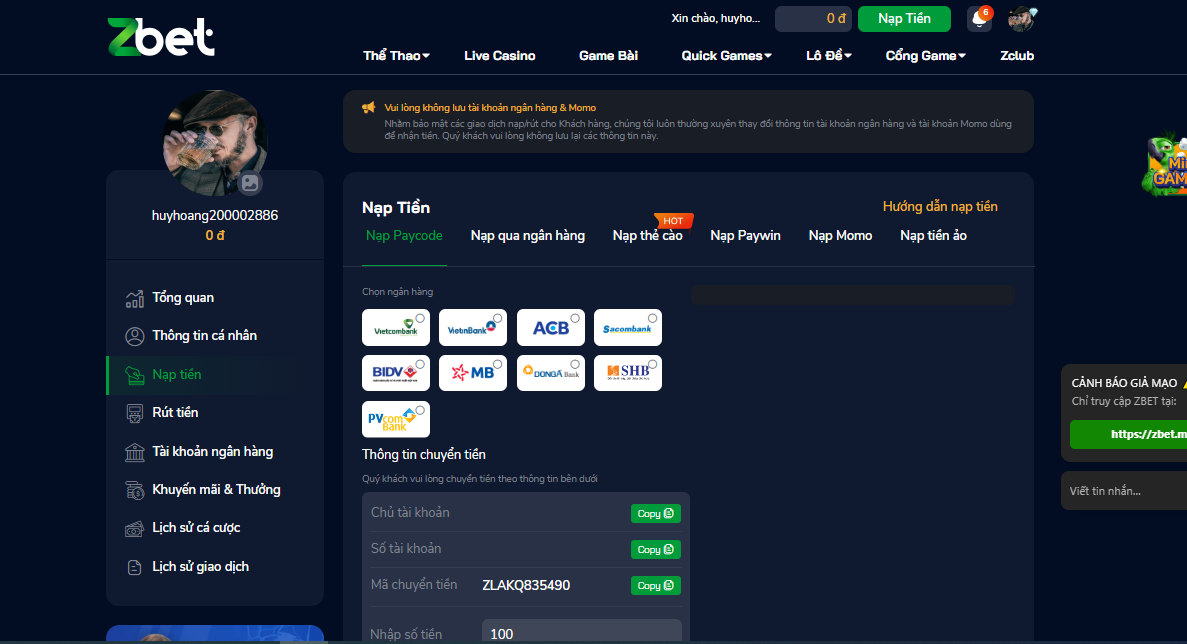Expand the Thể Thao dropdown menu
1187x644 pixels.
[396, 56]
